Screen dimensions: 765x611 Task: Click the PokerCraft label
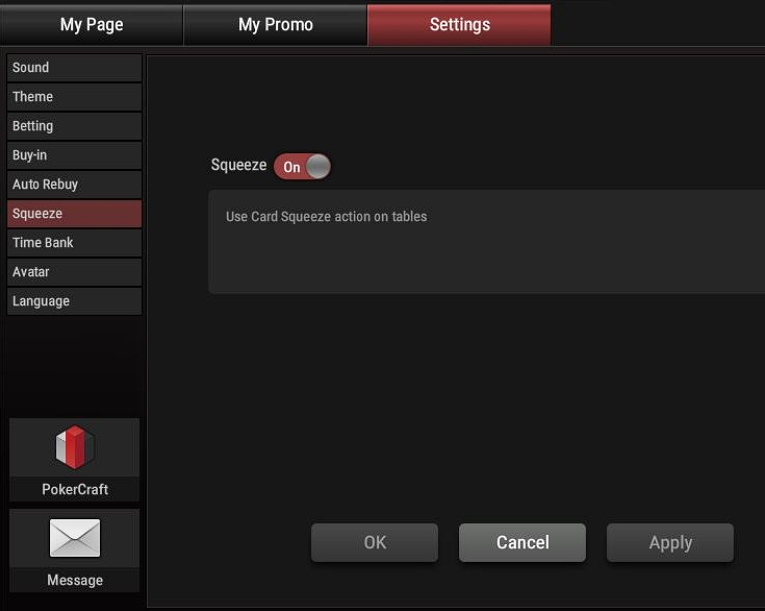[75, 489]
